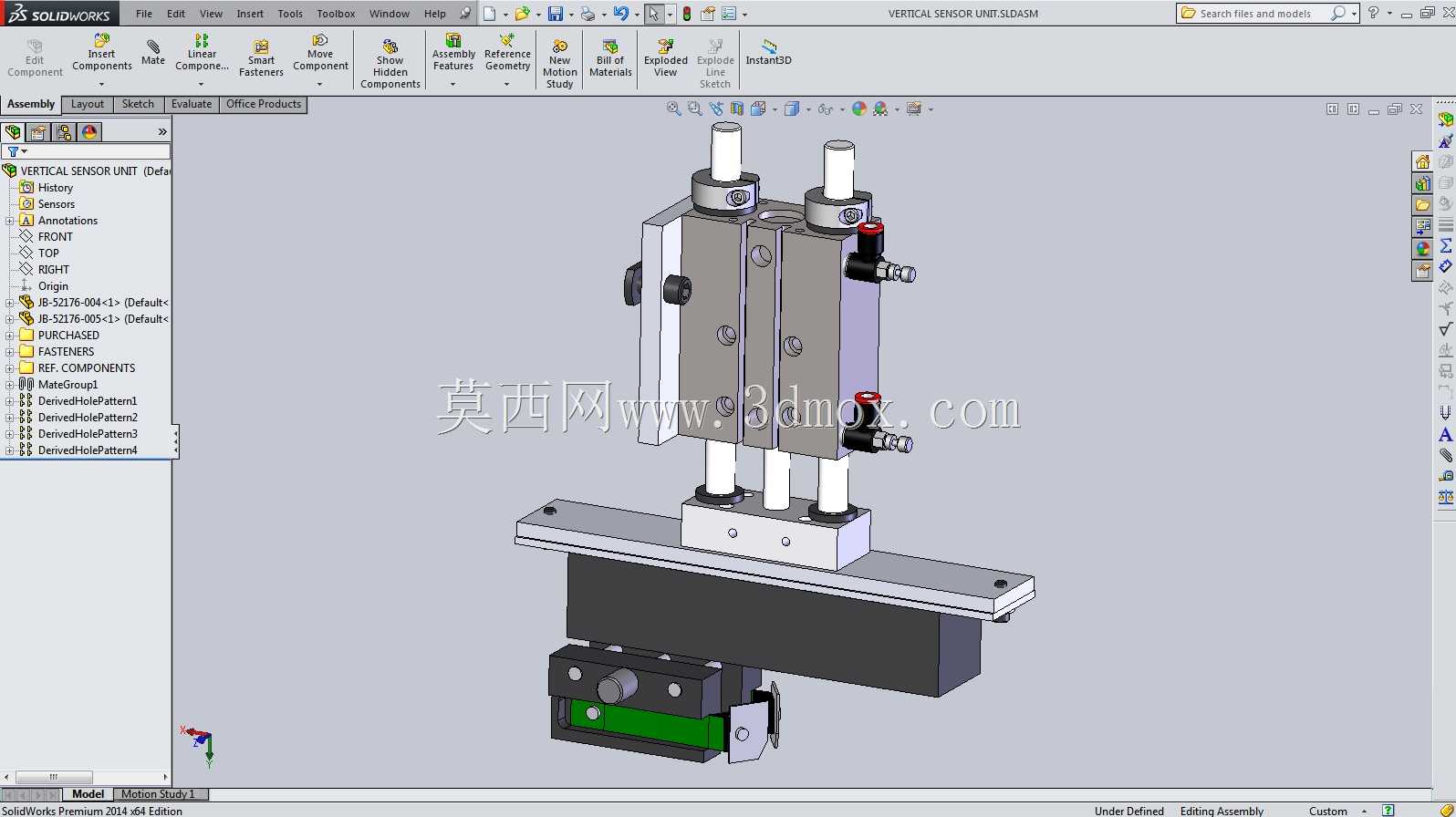Click Section View icon
Image resolution: width=1456 pixels, height=817 pixels.
coord(737,109)
